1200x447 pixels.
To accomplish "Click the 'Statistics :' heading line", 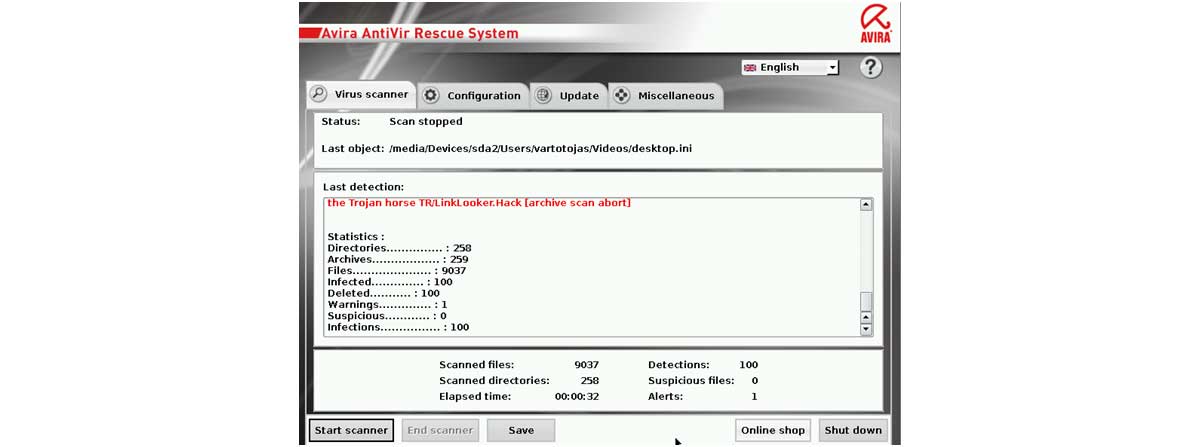I will tap(356, 237).
